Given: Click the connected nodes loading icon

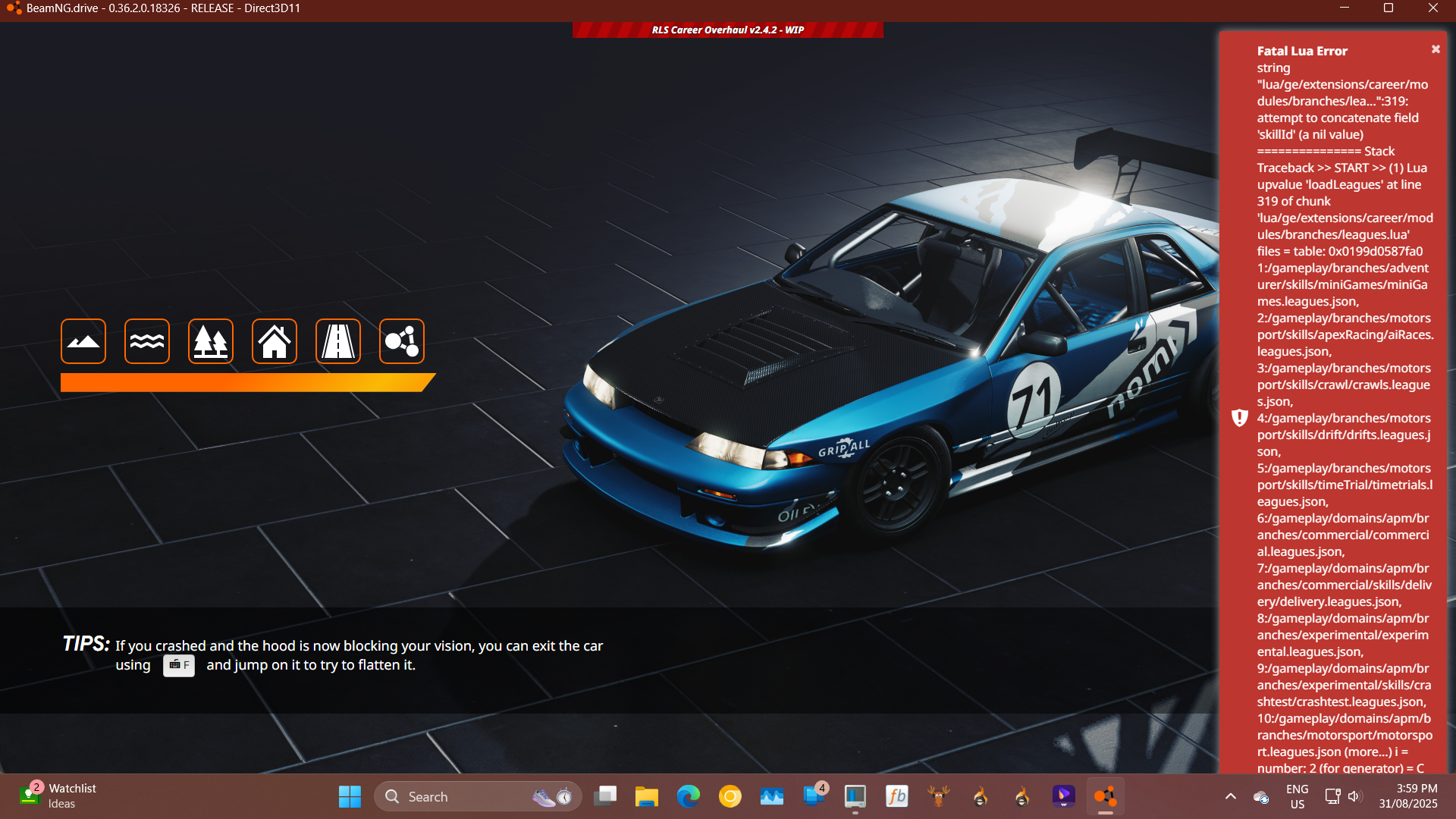Looking at the screenshot, I should (x=402, y=341).
